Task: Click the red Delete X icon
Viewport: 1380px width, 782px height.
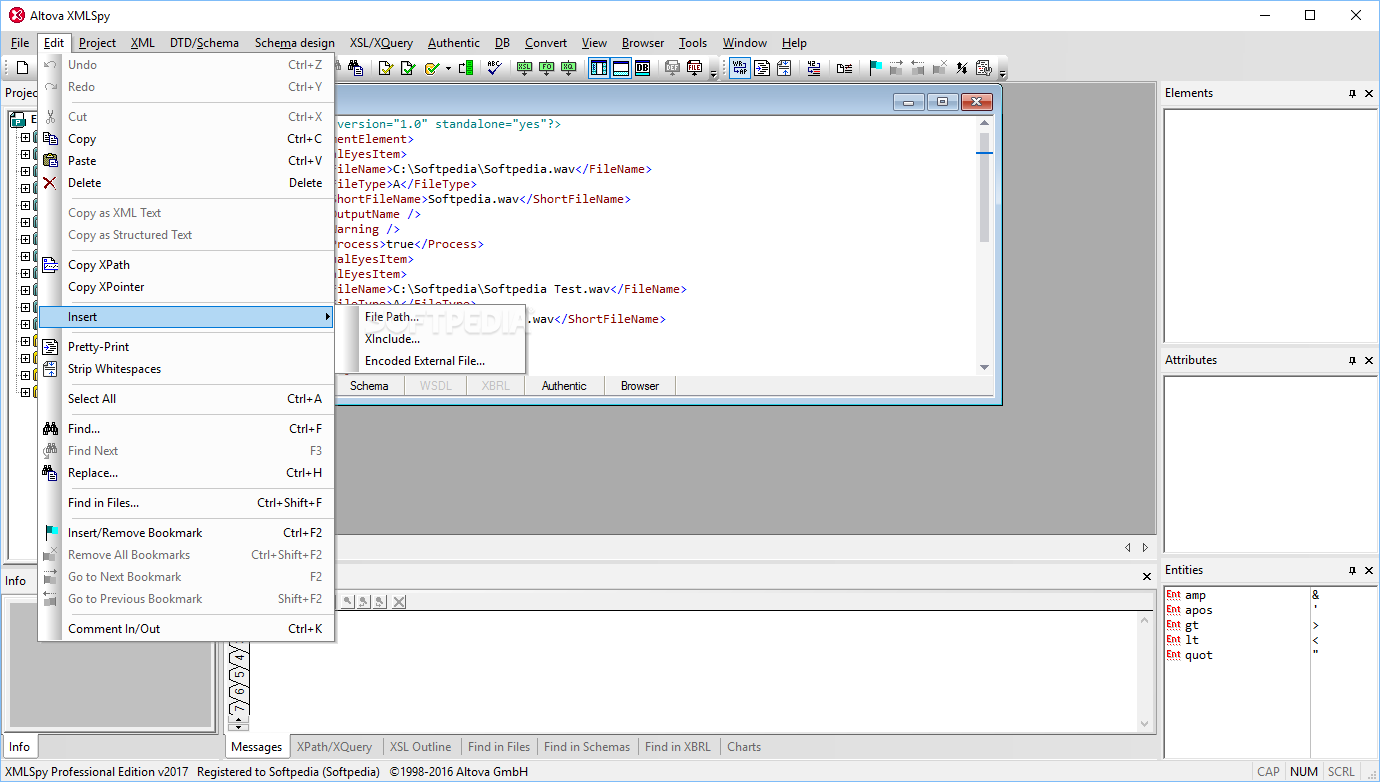Action: [50, 183]
